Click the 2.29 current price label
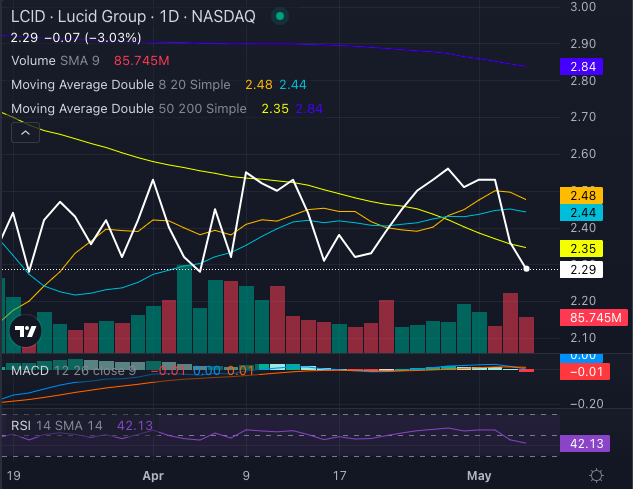Screen dimensions: 633x489 point(581,269)
